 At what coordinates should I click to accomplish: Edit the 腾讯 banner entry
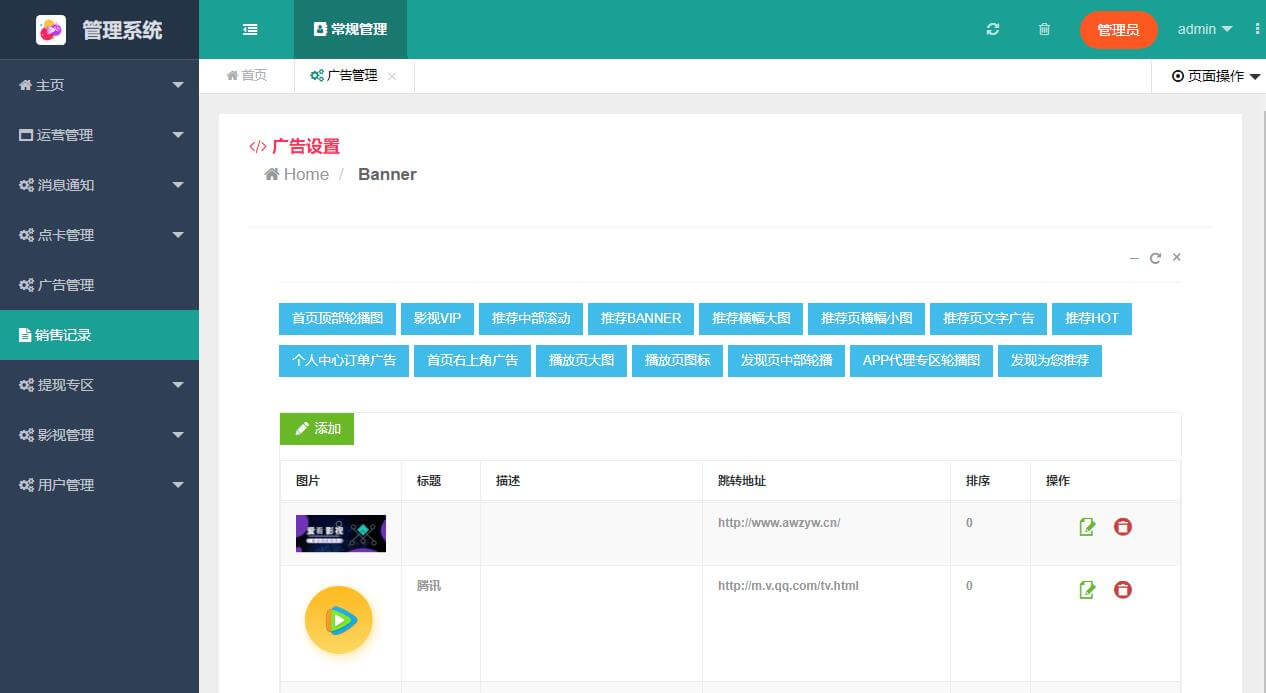(1087, 590)
